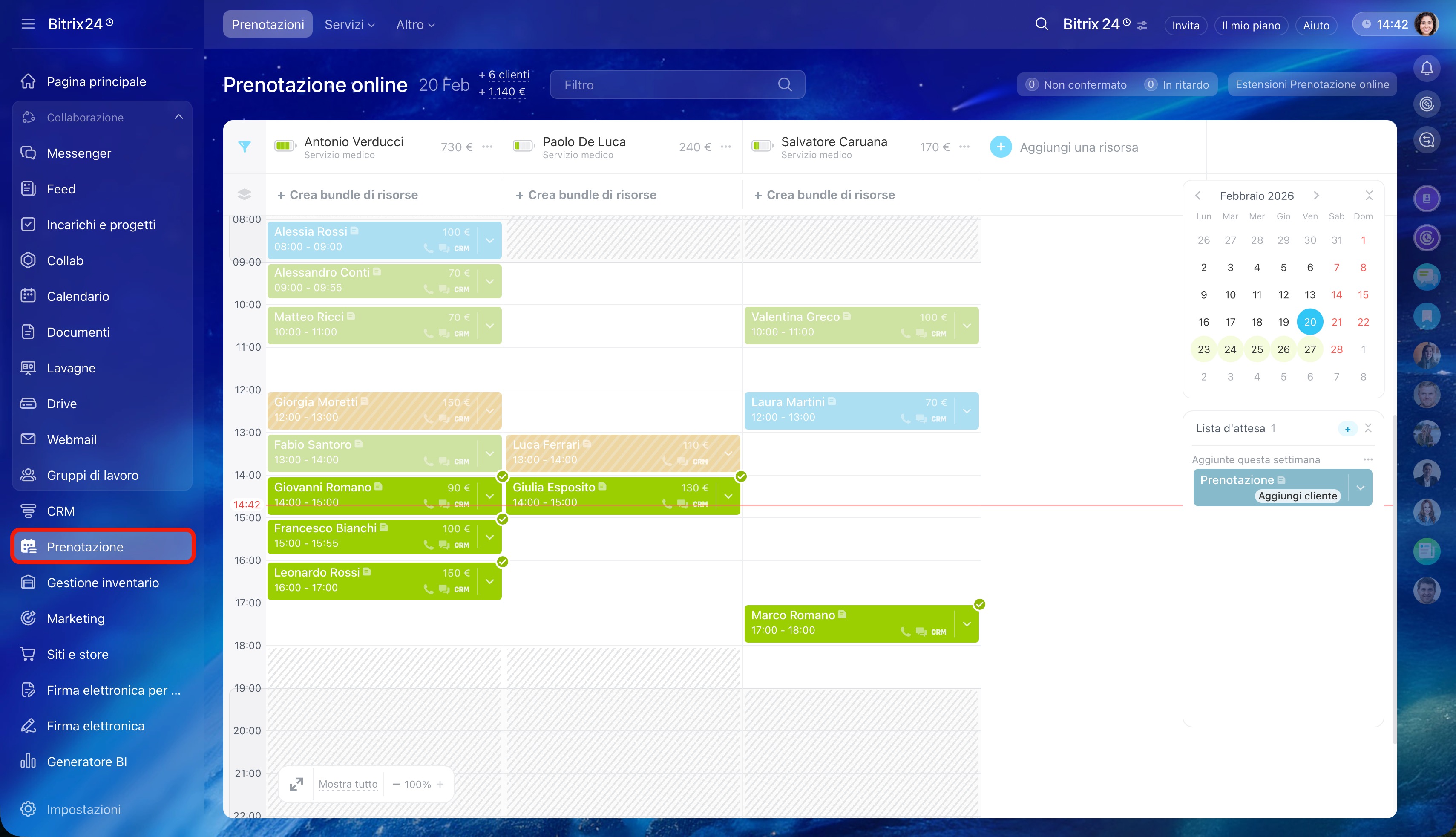Click Aggiungi cliente on waitlist booking
This screenshot has height=837, width=1456.
coord(1298,496)
